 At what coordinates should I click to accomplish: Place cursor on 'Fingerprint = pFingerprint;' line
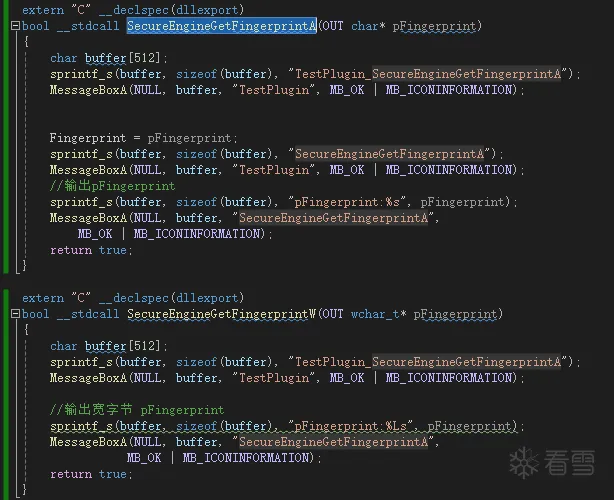coord(143,138)
